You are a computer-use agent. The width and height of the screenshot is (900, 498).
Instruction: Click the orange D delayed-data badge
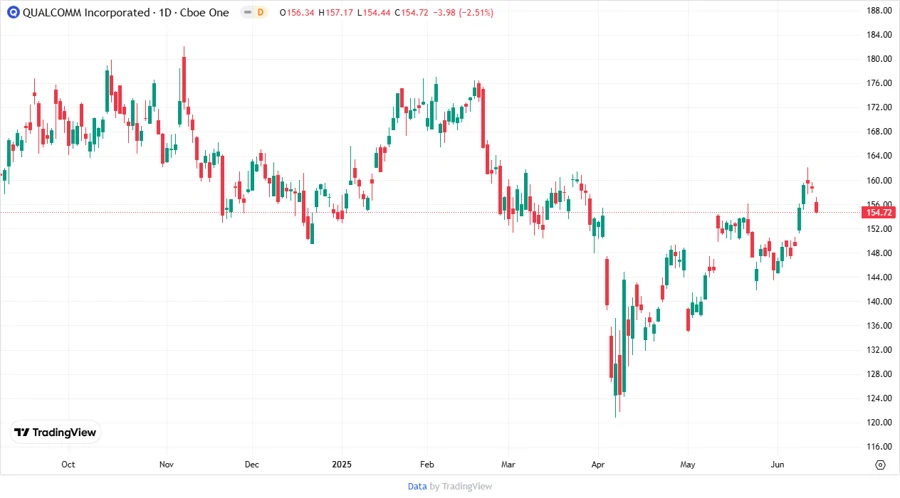tap(260, 12)
